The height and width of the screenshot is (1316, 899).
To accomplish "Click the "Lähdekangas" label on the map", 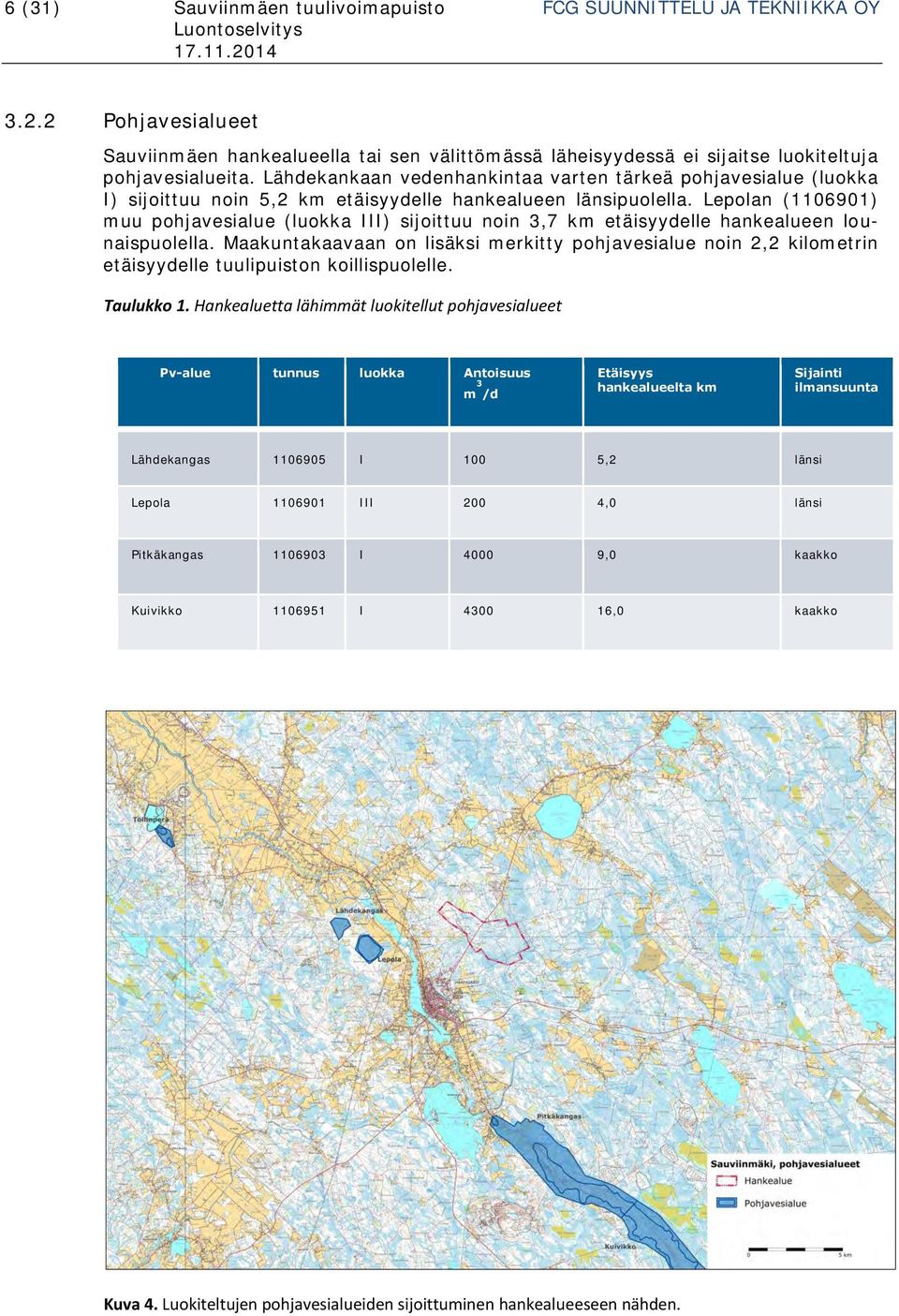I will pos(360,910).
